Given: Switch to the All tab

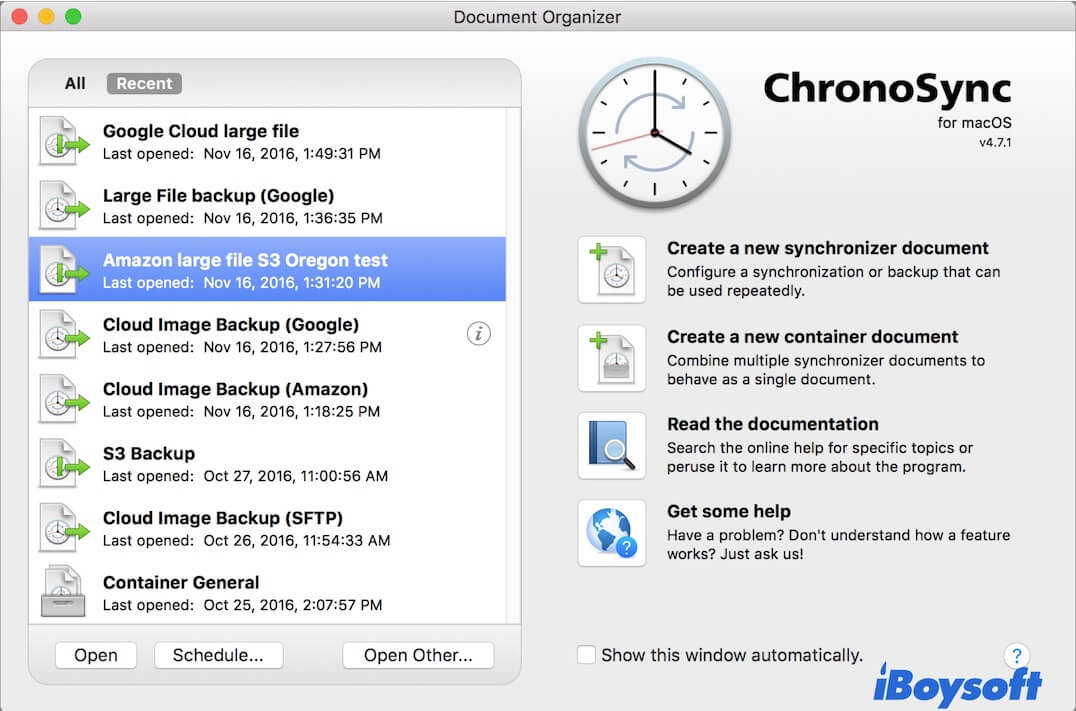Looking at the screenshot, I should 75,84.
